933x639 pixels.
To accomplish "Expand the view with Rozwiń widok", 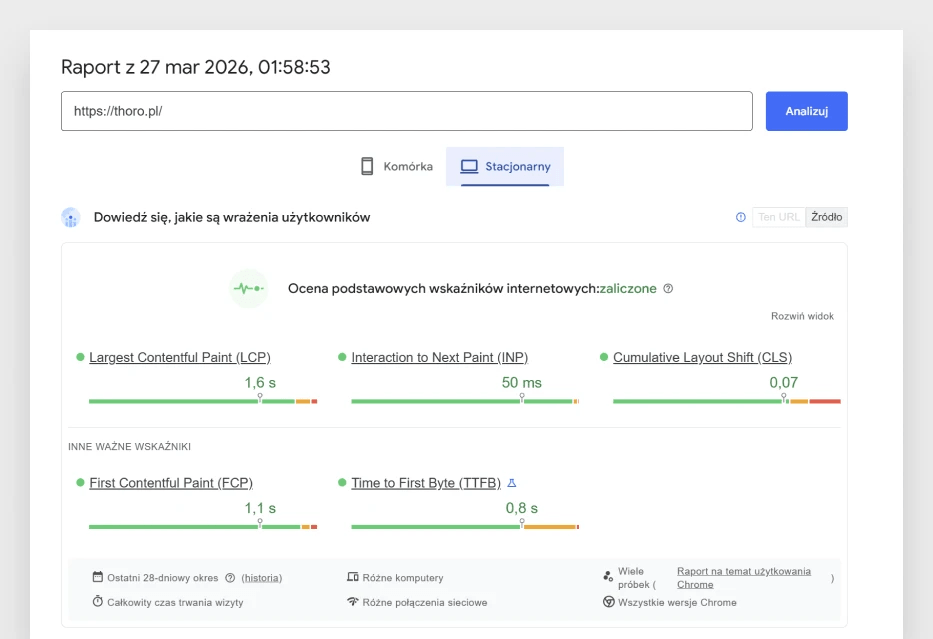I will click(801, 316).
